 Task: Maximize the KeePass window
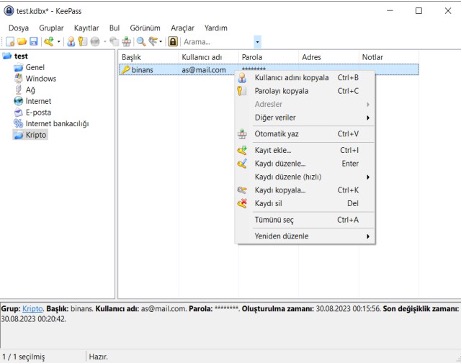coord(419,11)
